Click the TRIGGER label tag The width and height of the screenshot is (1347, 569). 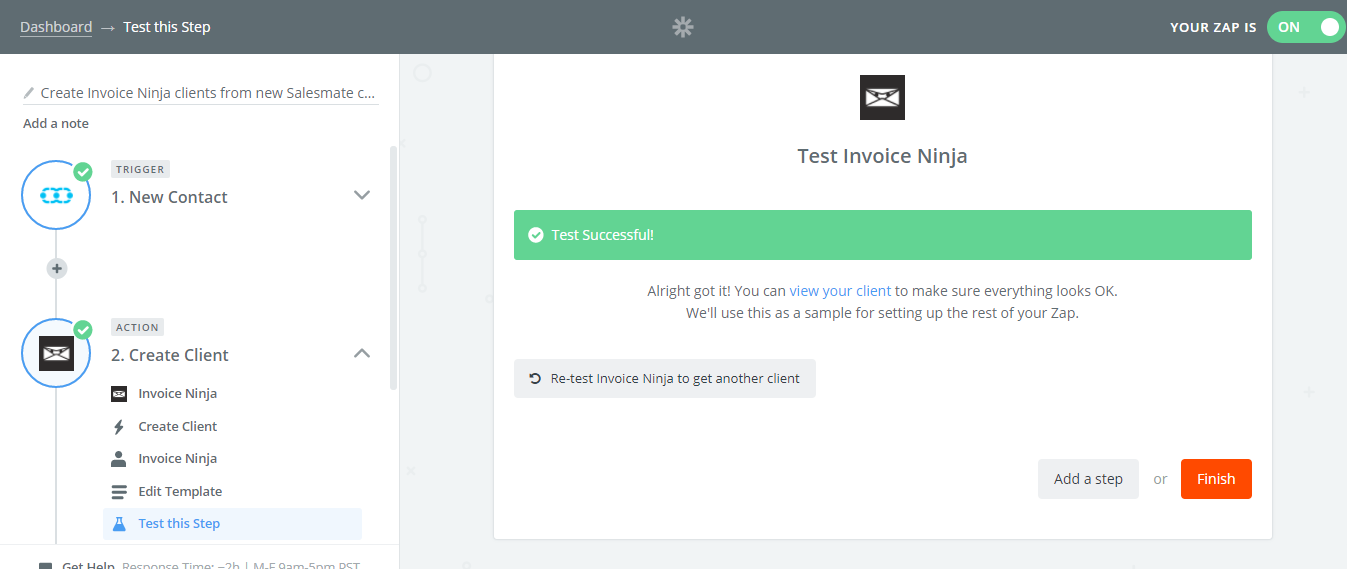(140, 169)
